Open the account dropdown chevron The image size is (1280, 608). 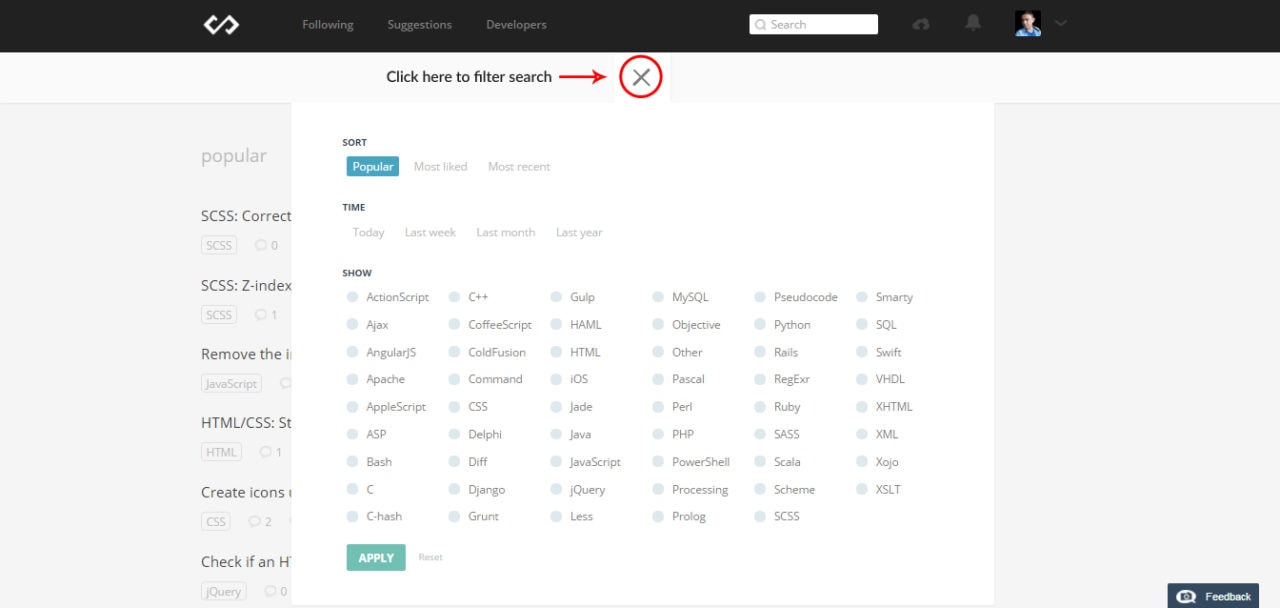[1060, 24]
